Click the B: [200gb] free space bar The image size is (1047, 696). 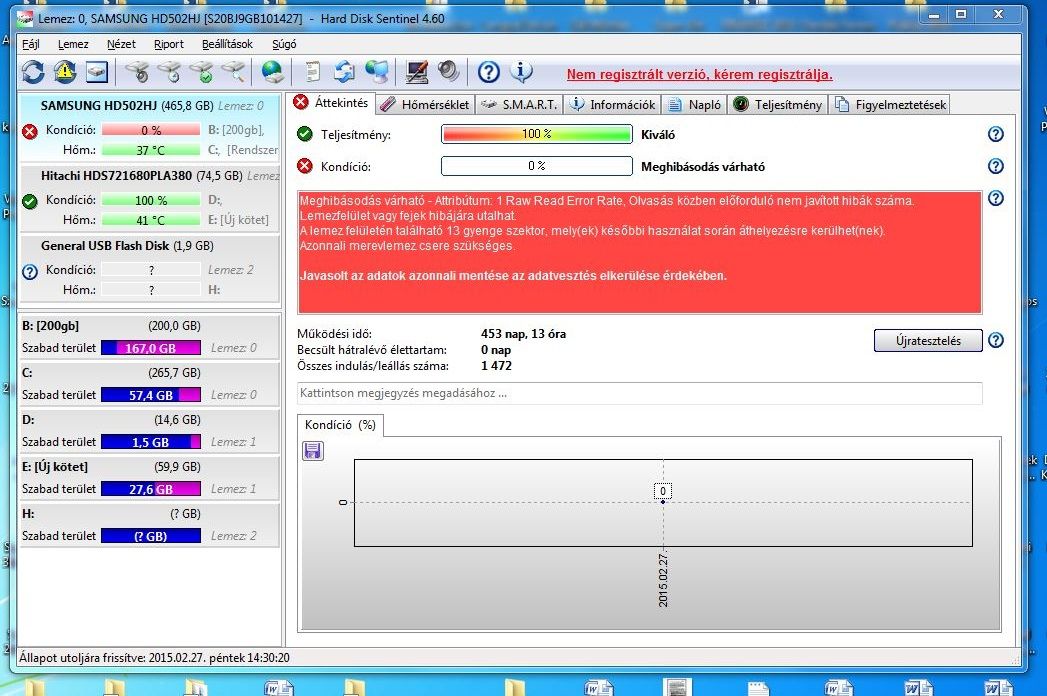[151, 348]
